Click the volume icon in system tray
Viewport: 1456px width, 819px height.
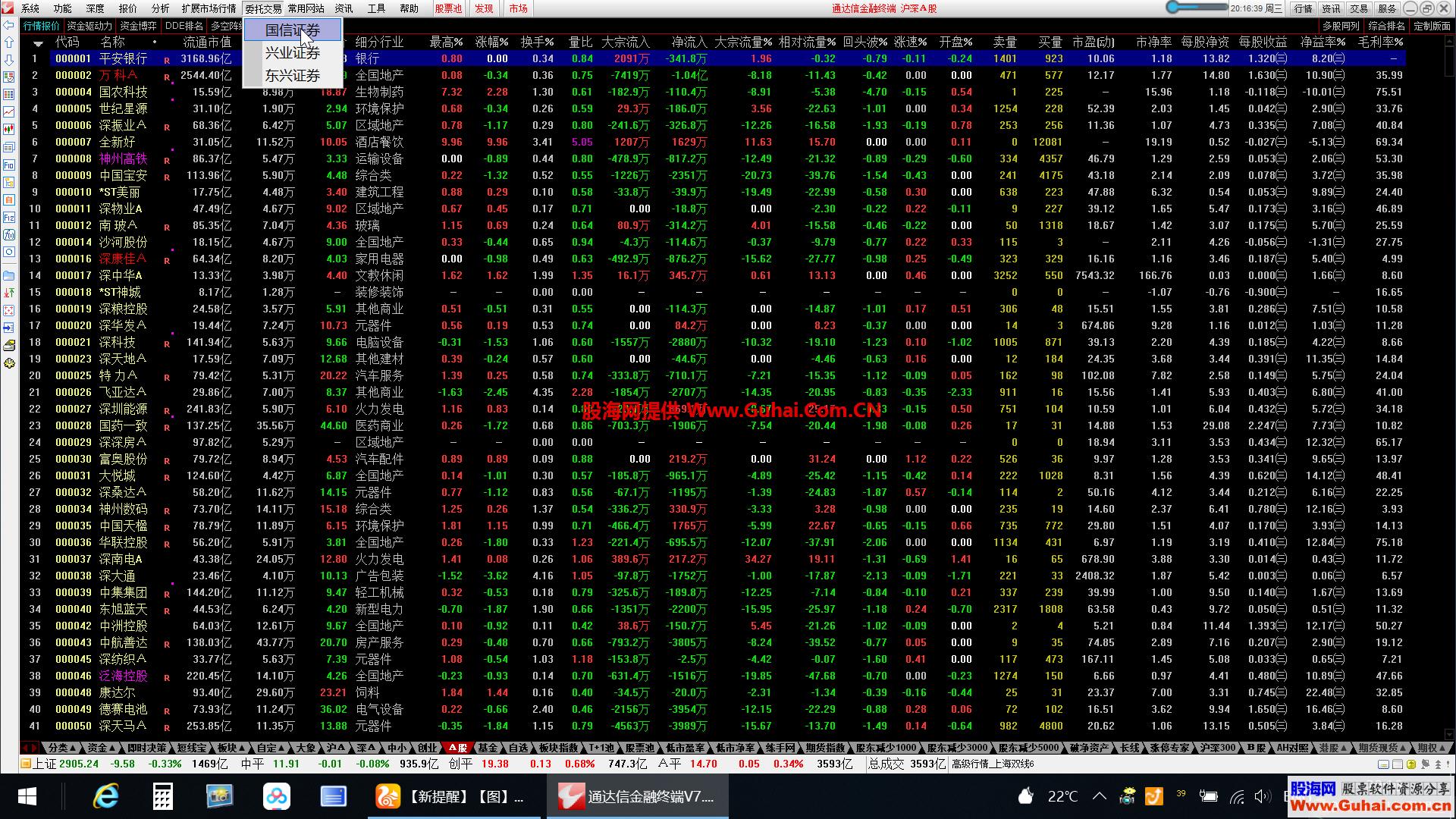tap(1262, 796)
